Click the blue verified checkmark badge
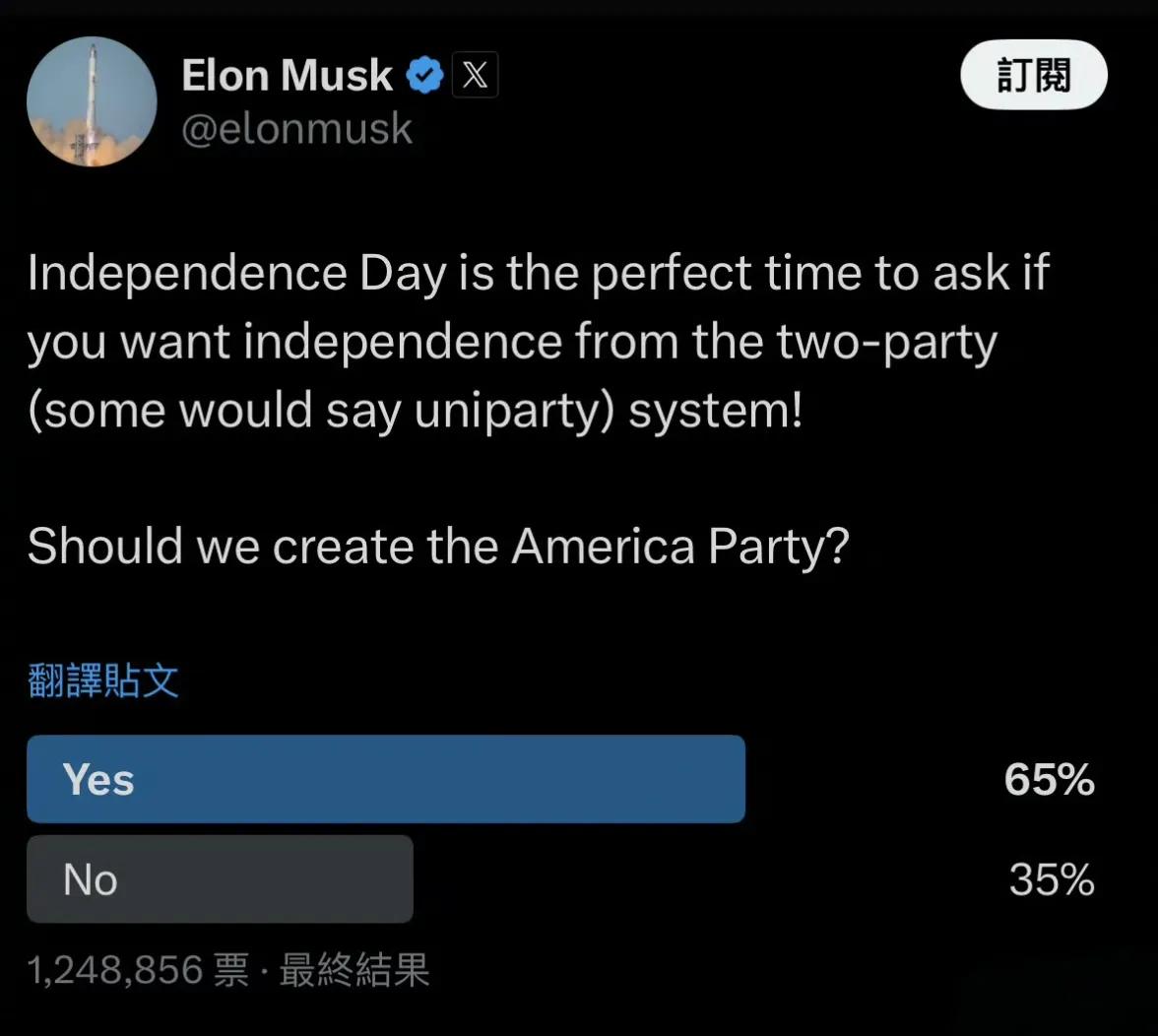Viewport: 1158px width, 1036px height. coord(424,75)
